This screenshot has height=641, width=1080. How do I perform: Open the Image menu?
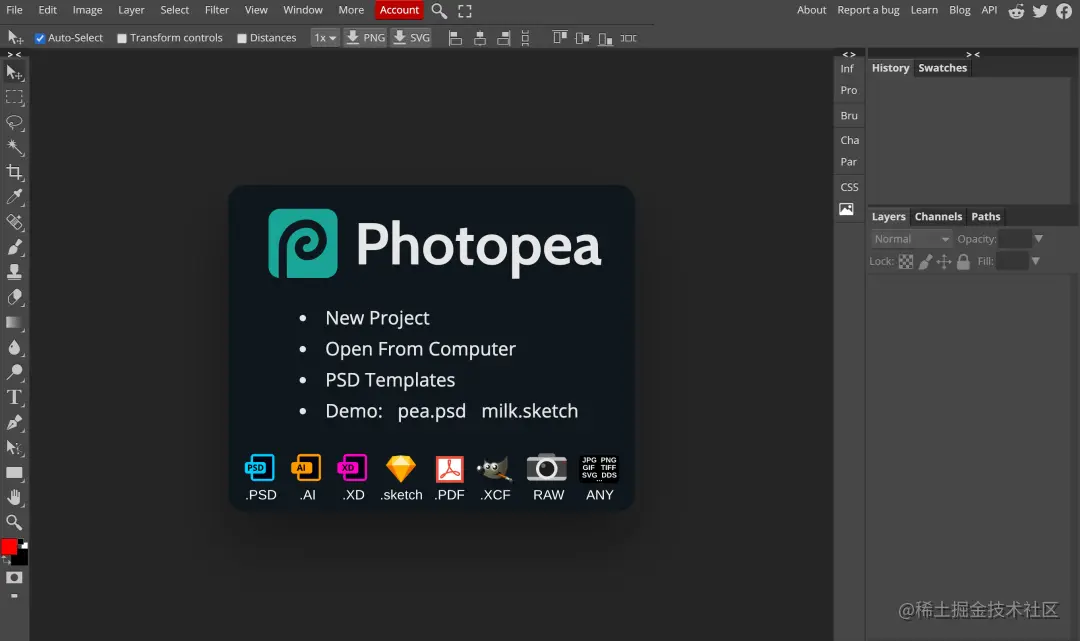[x=87, y=10]
